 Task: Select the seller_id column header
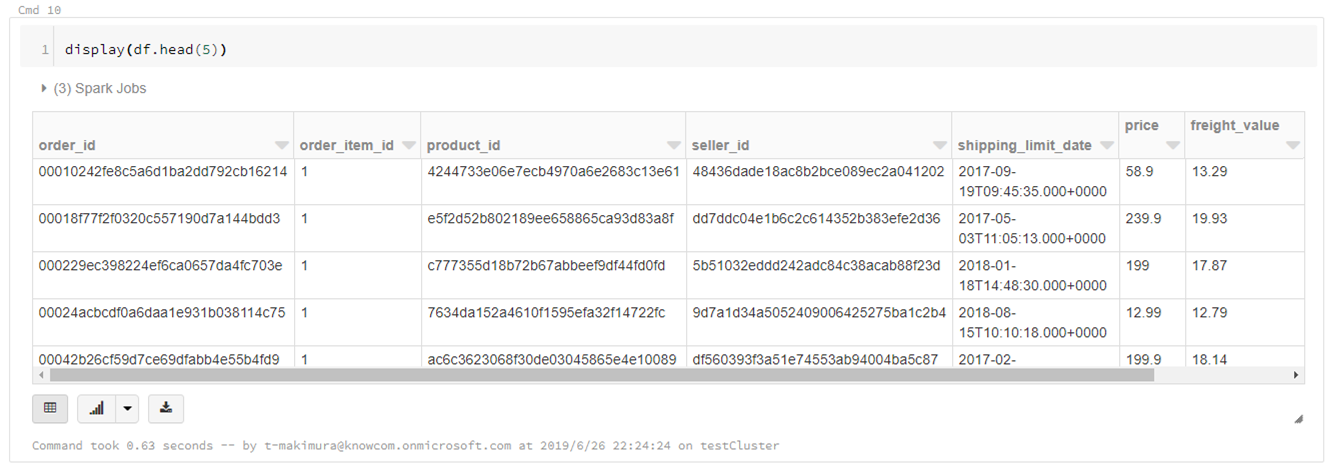click(x=721, y=146)
